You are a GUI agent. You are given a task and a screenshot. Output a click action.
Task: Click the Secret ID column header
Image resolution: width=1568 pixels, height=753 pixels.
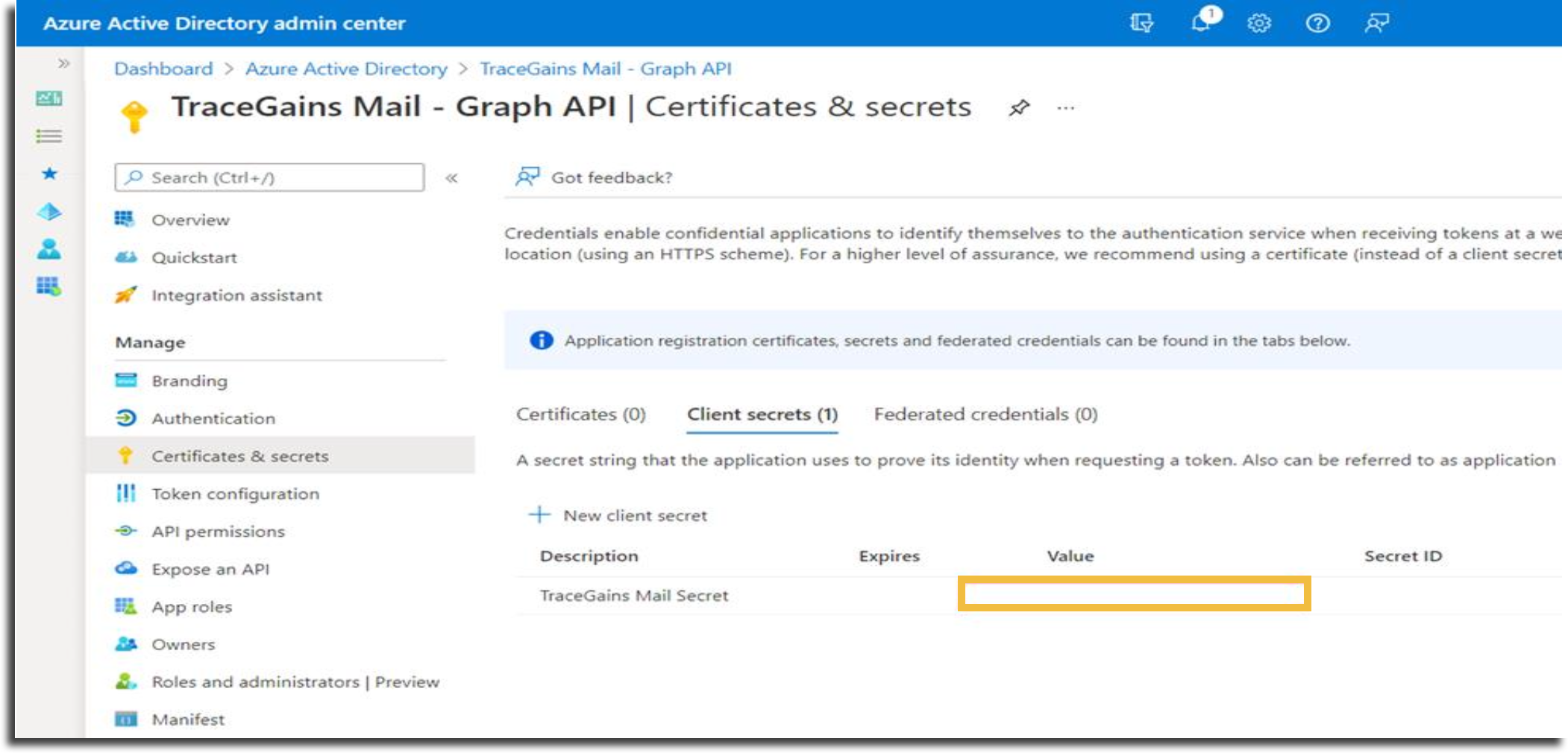point(1403,556)
